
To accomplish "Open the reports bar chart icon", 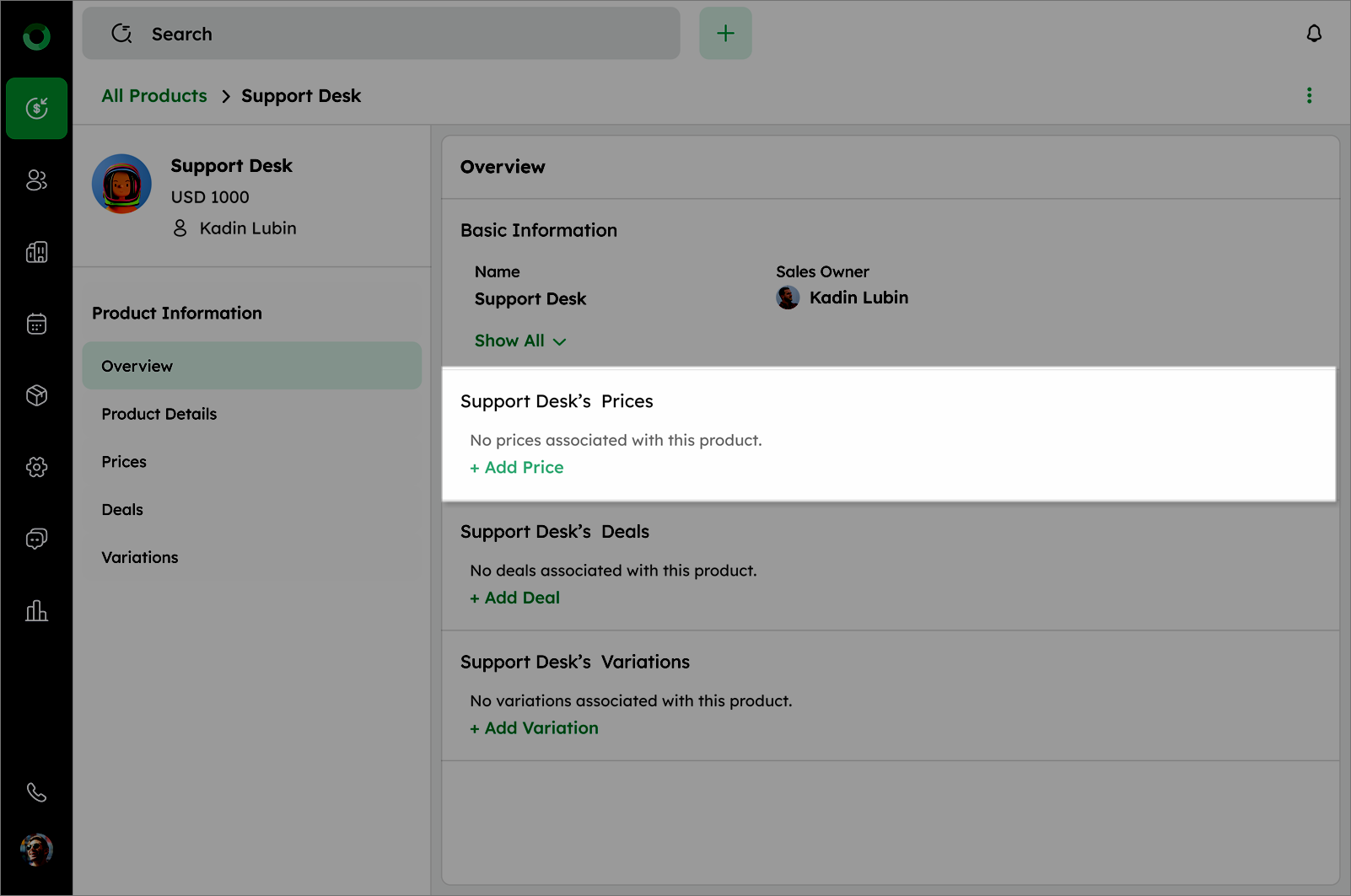I will 36,611.
